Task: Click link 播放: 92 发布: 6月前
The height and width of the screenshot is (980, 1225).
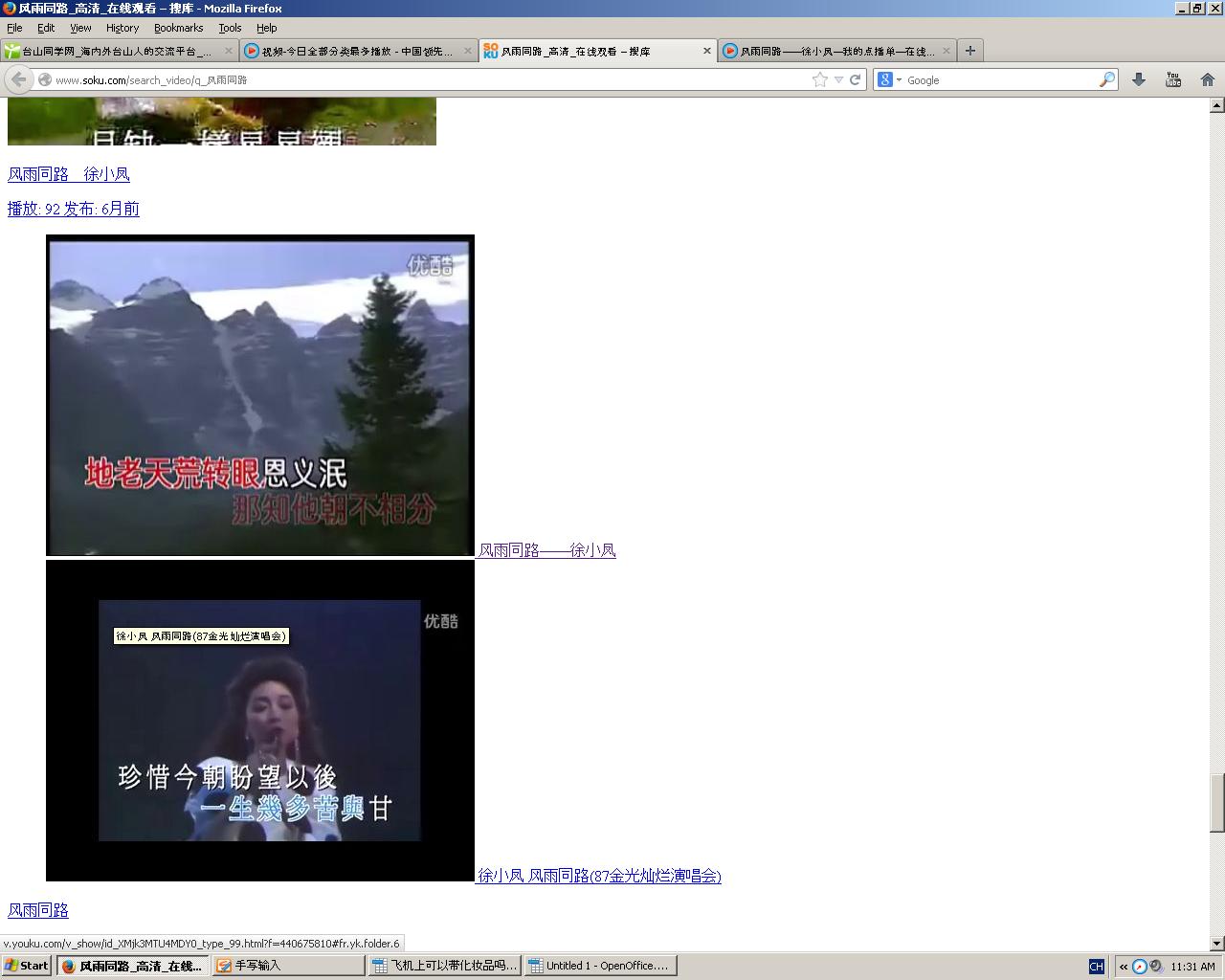Action: [74, 209]
